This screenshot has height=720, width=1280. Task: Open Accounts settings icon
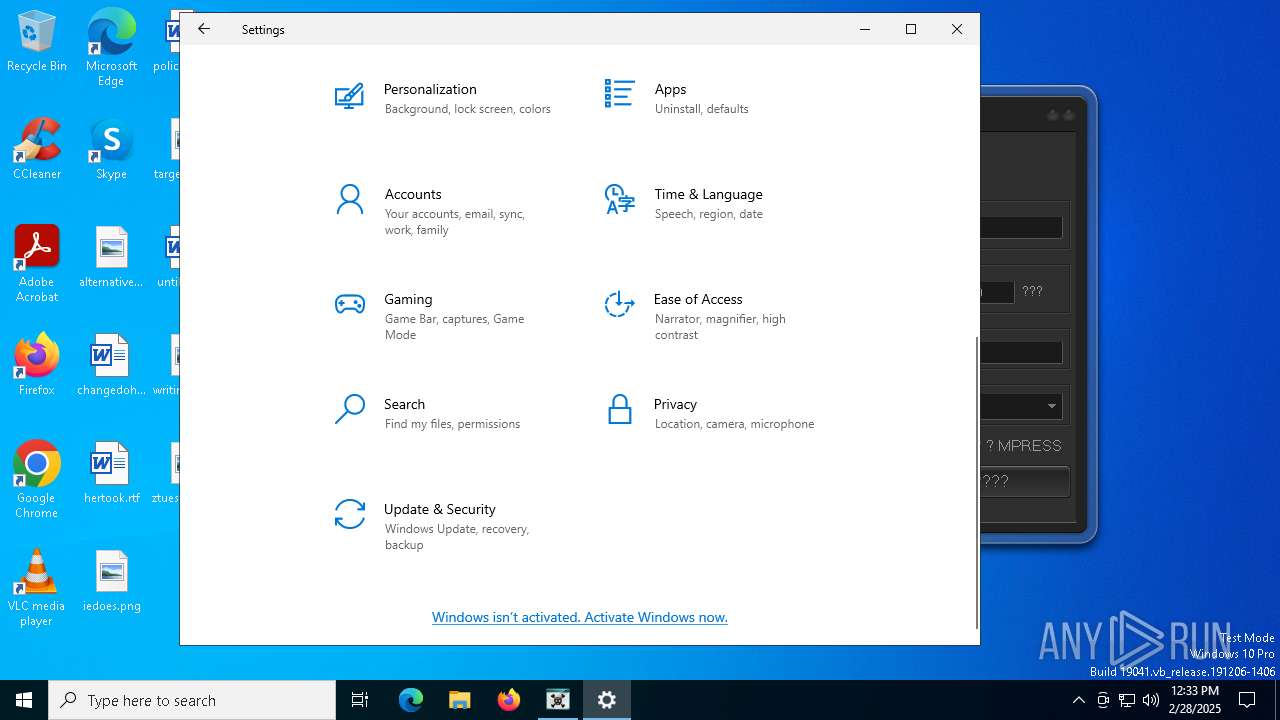349,200
